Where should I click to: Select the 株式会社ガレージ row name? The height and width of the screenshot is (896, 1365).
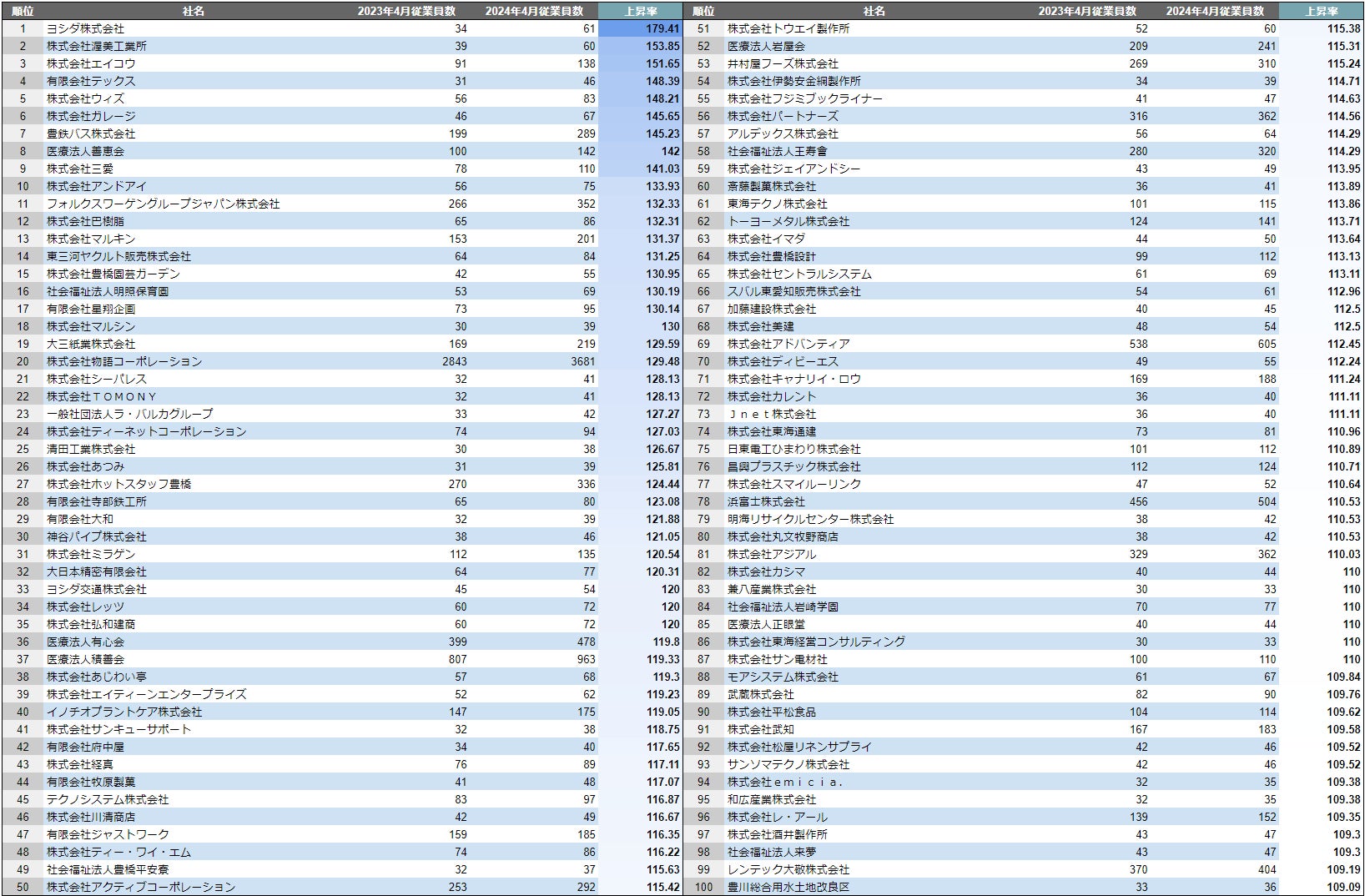(91, 116)
